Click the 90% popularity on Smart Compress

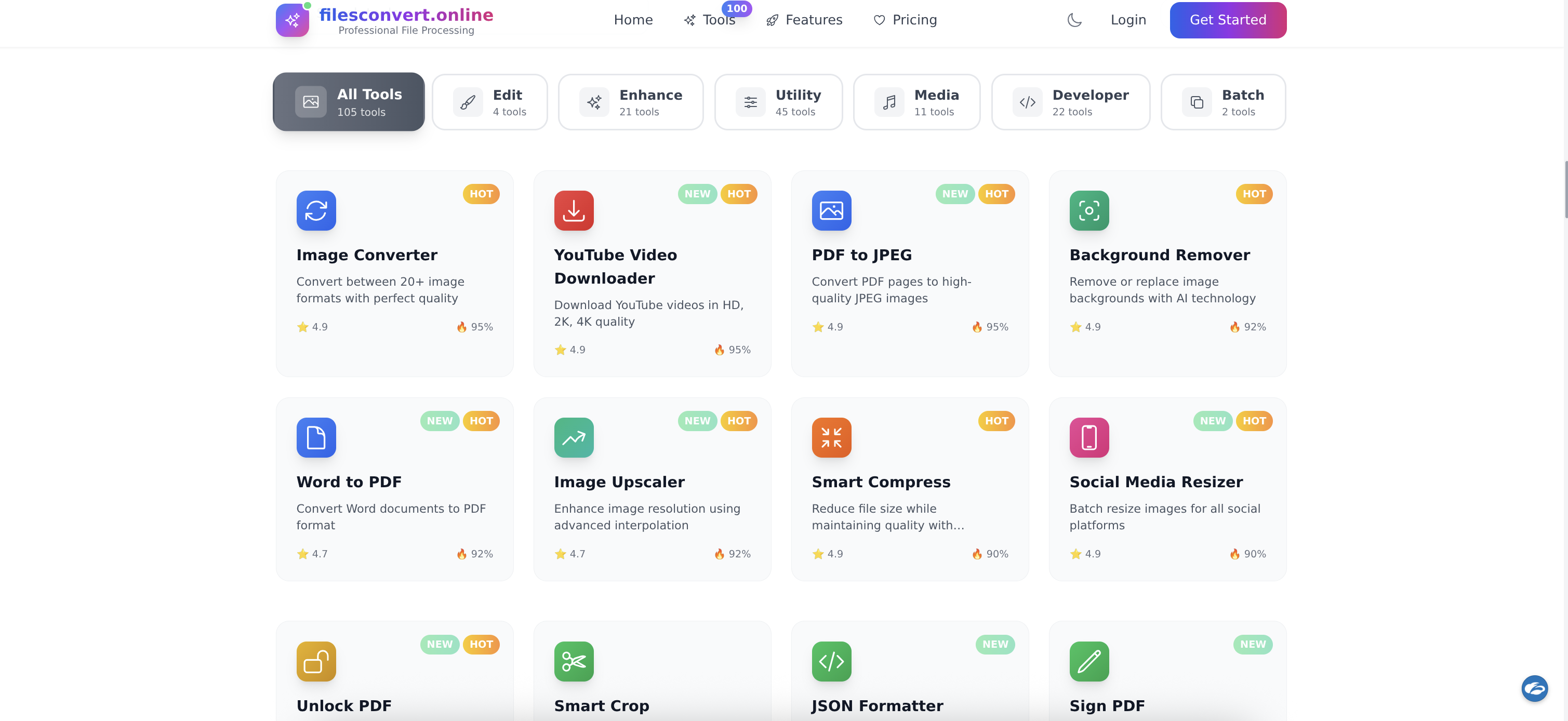[x=990, y=554]
